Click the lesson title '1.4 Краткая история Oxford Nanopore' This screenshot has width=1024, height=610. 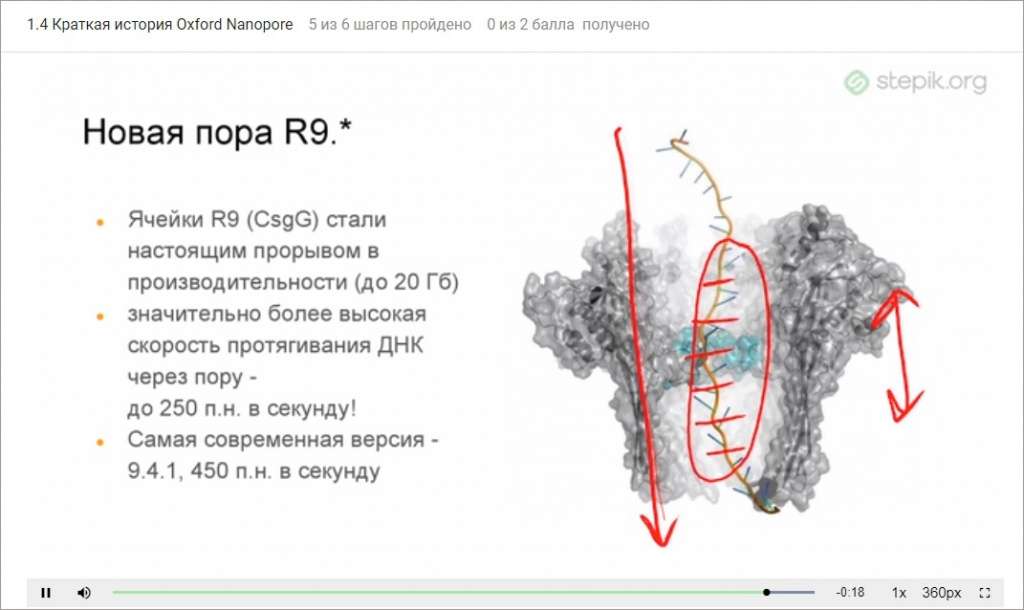160,24
